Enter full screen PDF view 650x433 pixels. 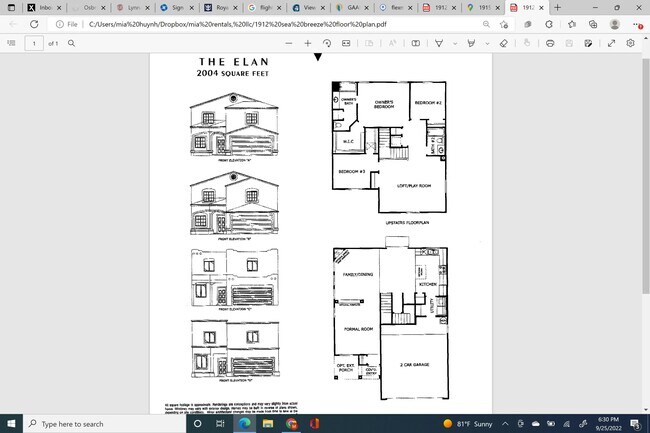coord(611,43)
